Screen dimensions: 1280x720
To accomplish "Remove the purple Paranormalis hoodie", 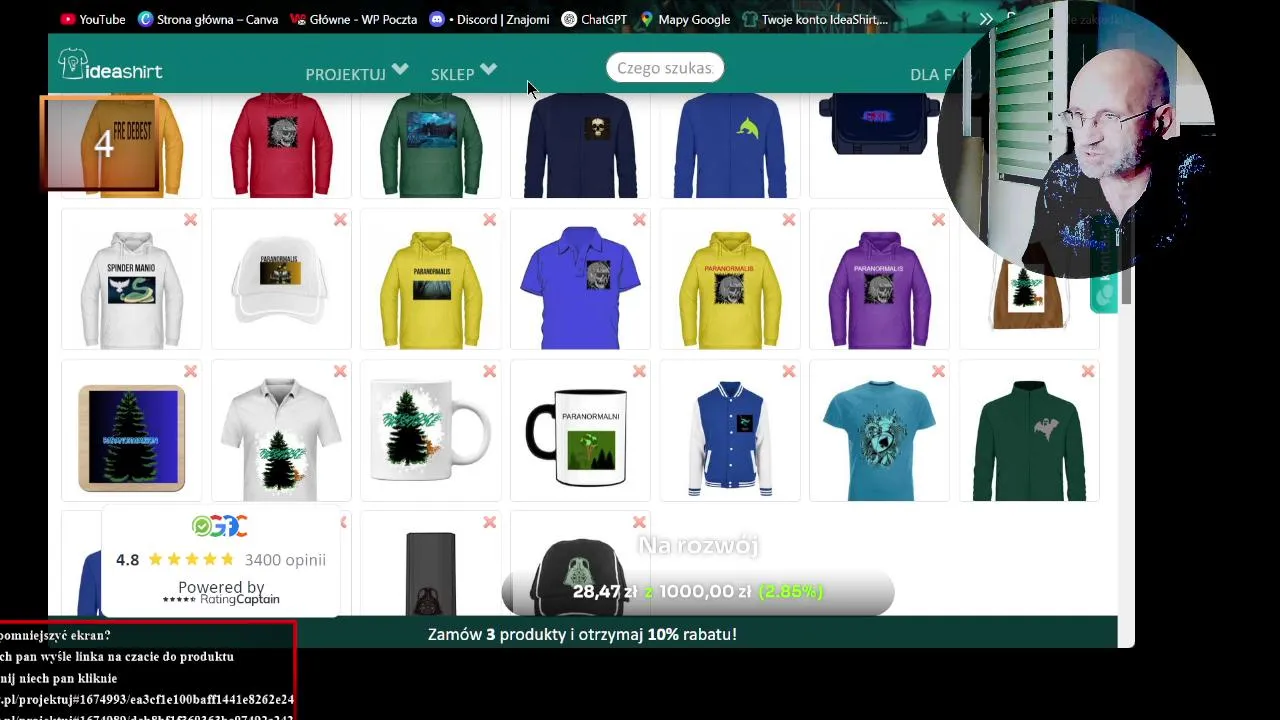I will 938,220.
